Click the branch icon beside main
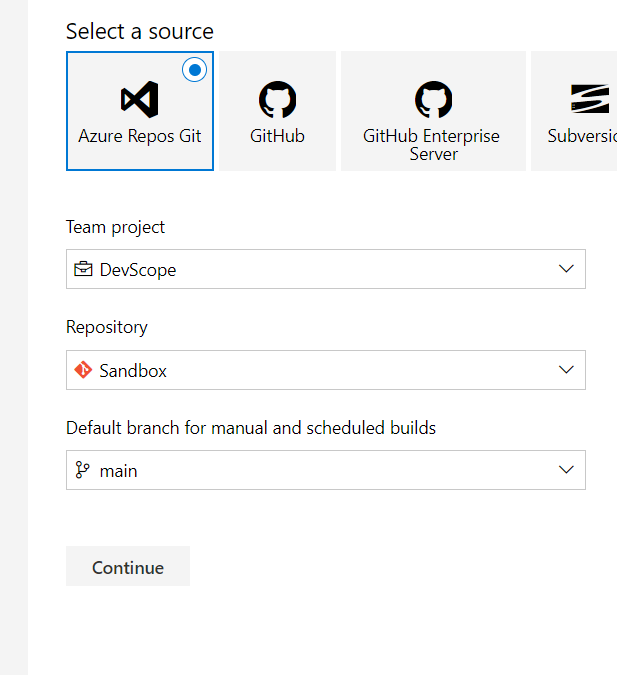 (x=82, y=470)
